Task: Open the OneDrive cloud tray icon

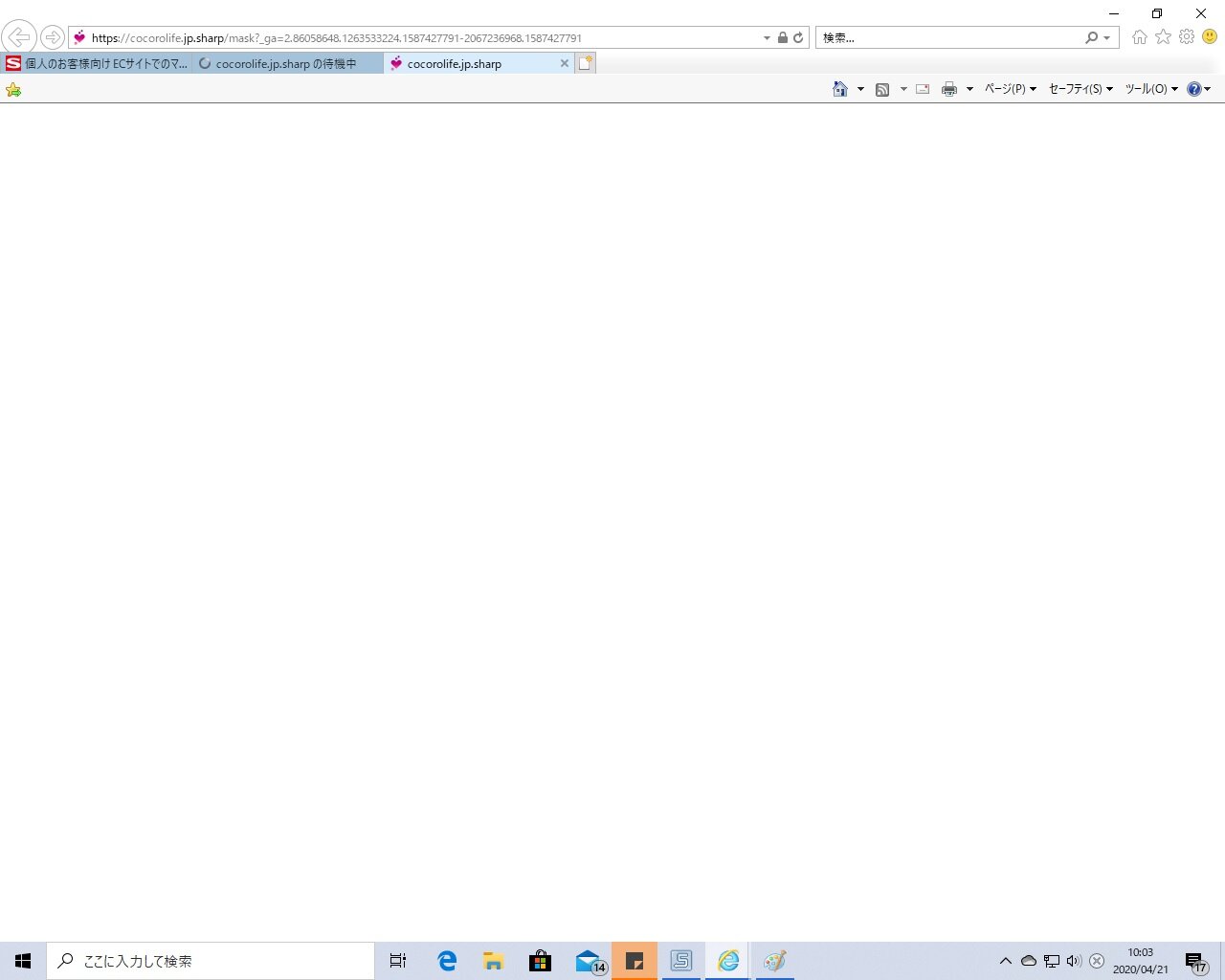Action: (x=1029, y=961)
